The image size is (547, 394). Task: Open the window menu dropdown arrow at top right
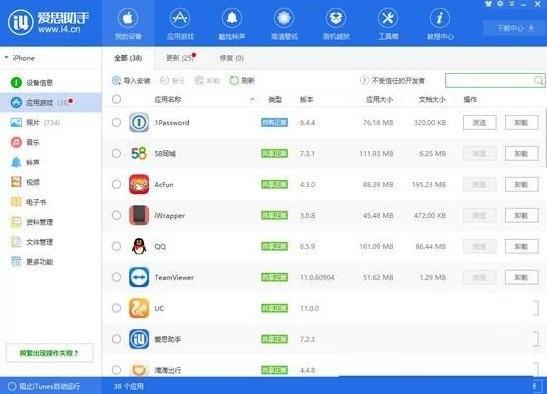(512, 4)
